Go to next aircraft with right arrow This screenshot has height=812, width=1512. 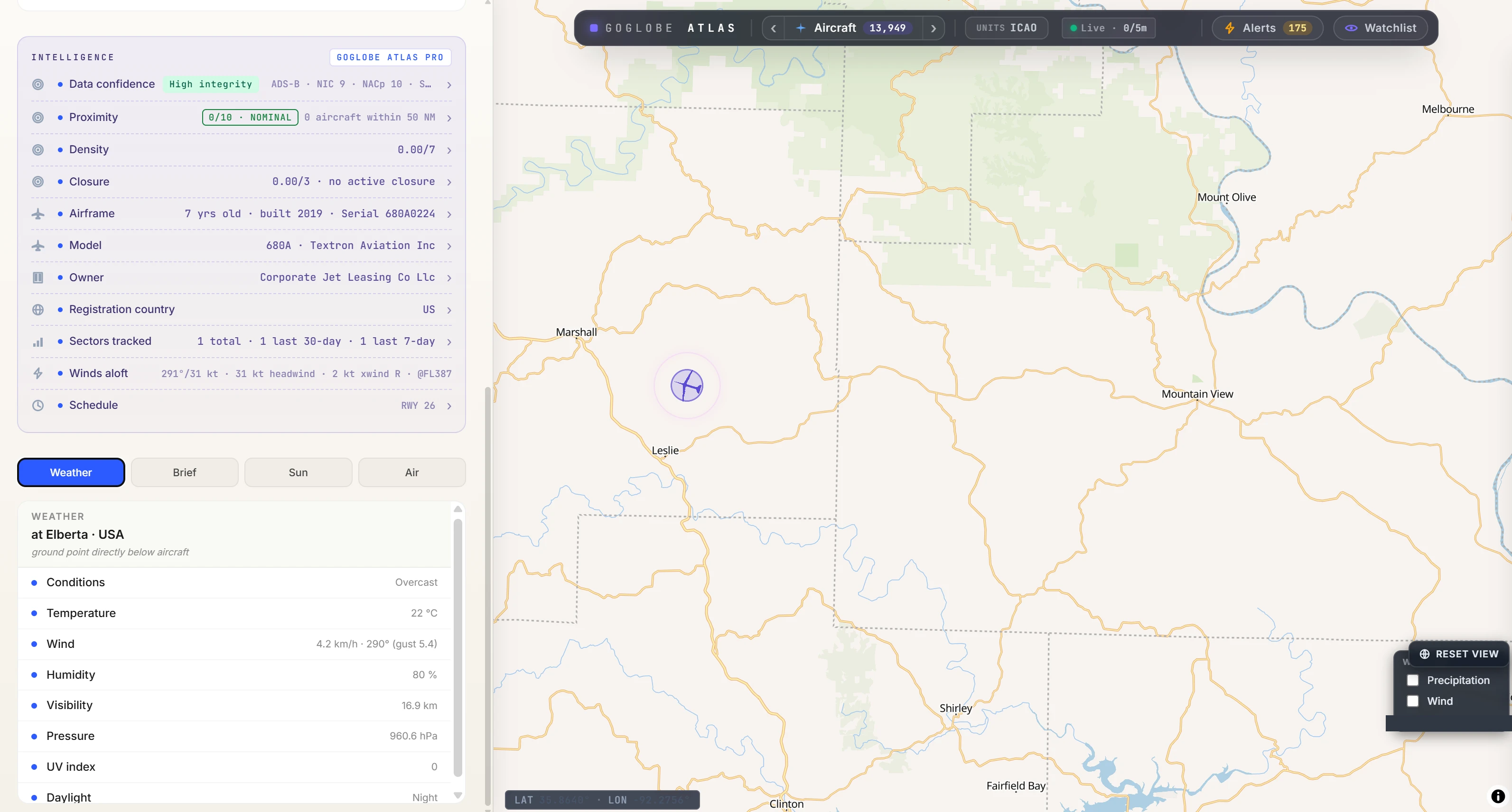click(933, 28)
